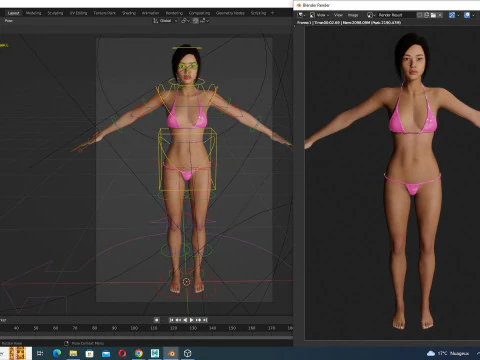
Task: Switch to the Scripting workspace tab
Action: click(x=258, y=13)
